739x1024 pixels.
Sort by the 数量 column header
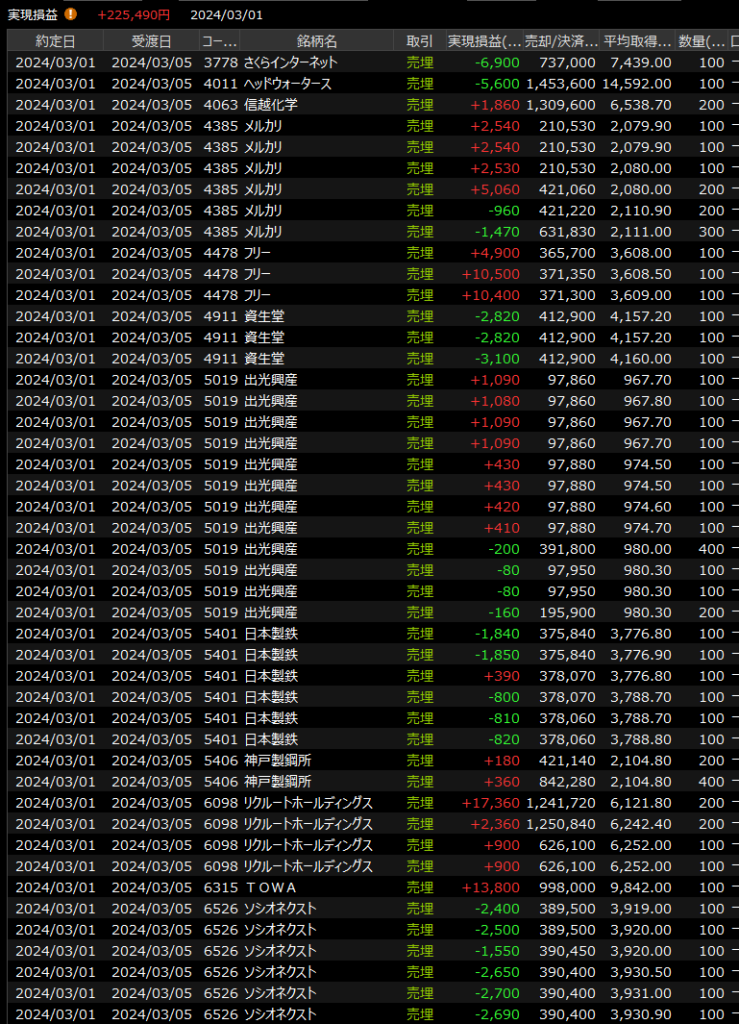click(x=702, y=41)
